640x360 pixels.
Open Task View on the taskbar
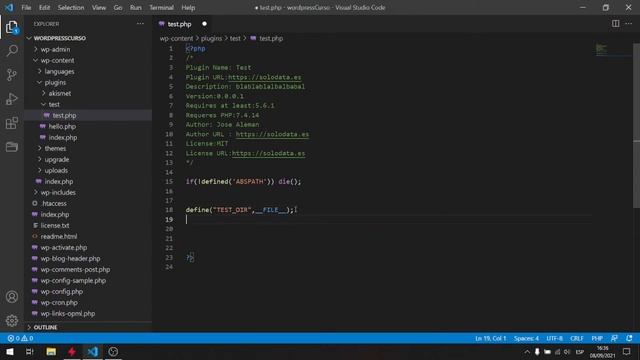pyautogui.click(x=29, y=351)
